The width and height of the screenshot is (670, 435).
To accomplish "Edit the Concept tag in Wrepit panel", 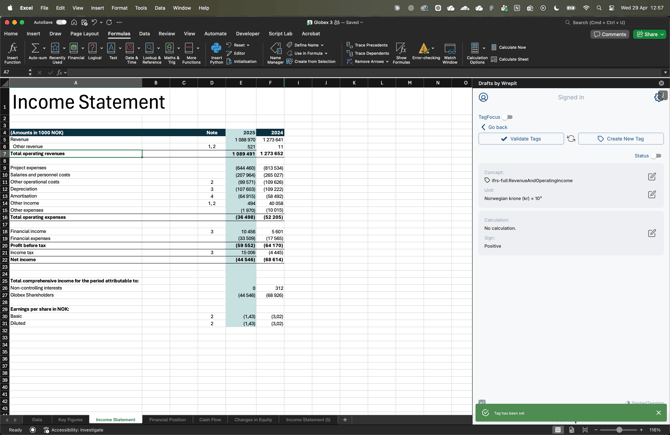I will point(652,176).
